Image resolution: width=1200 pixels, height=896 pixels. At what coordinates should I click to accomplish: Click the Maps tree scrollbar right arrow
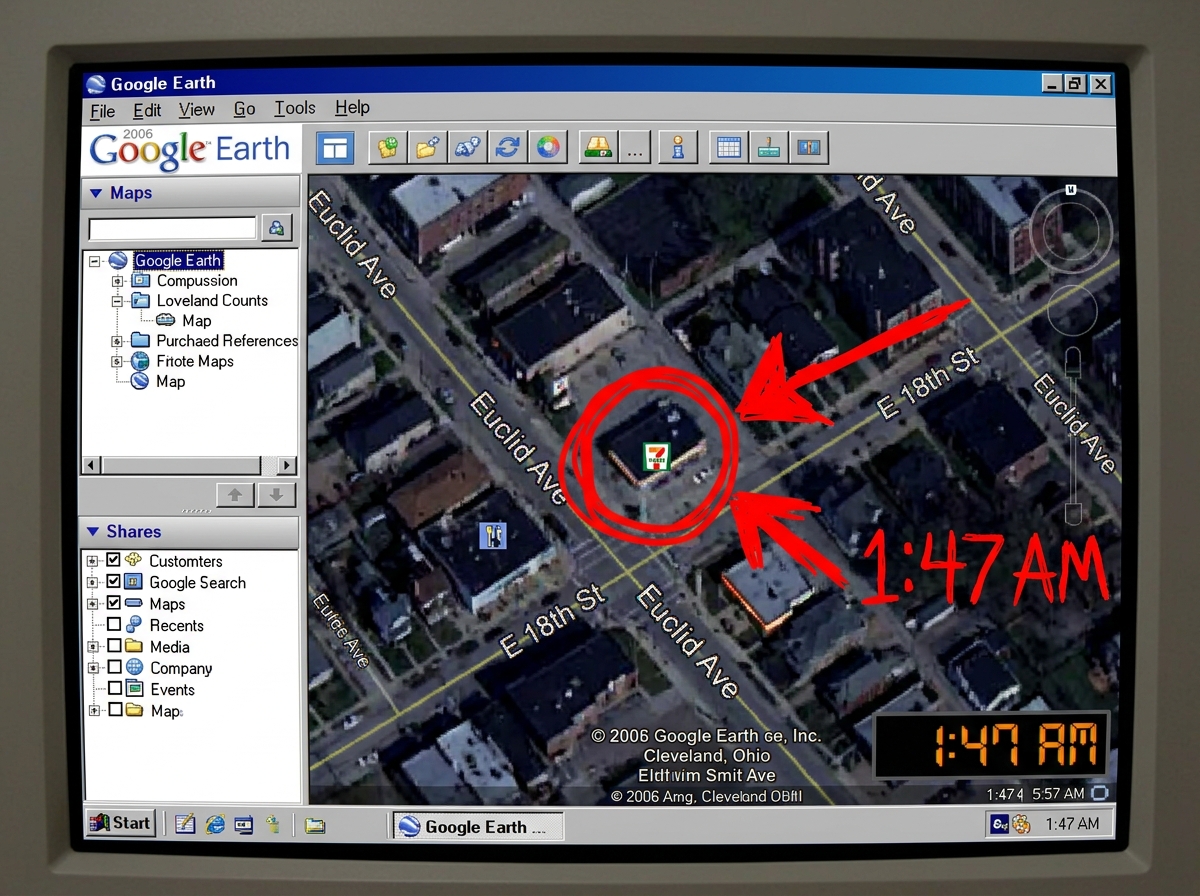[287, 466]
